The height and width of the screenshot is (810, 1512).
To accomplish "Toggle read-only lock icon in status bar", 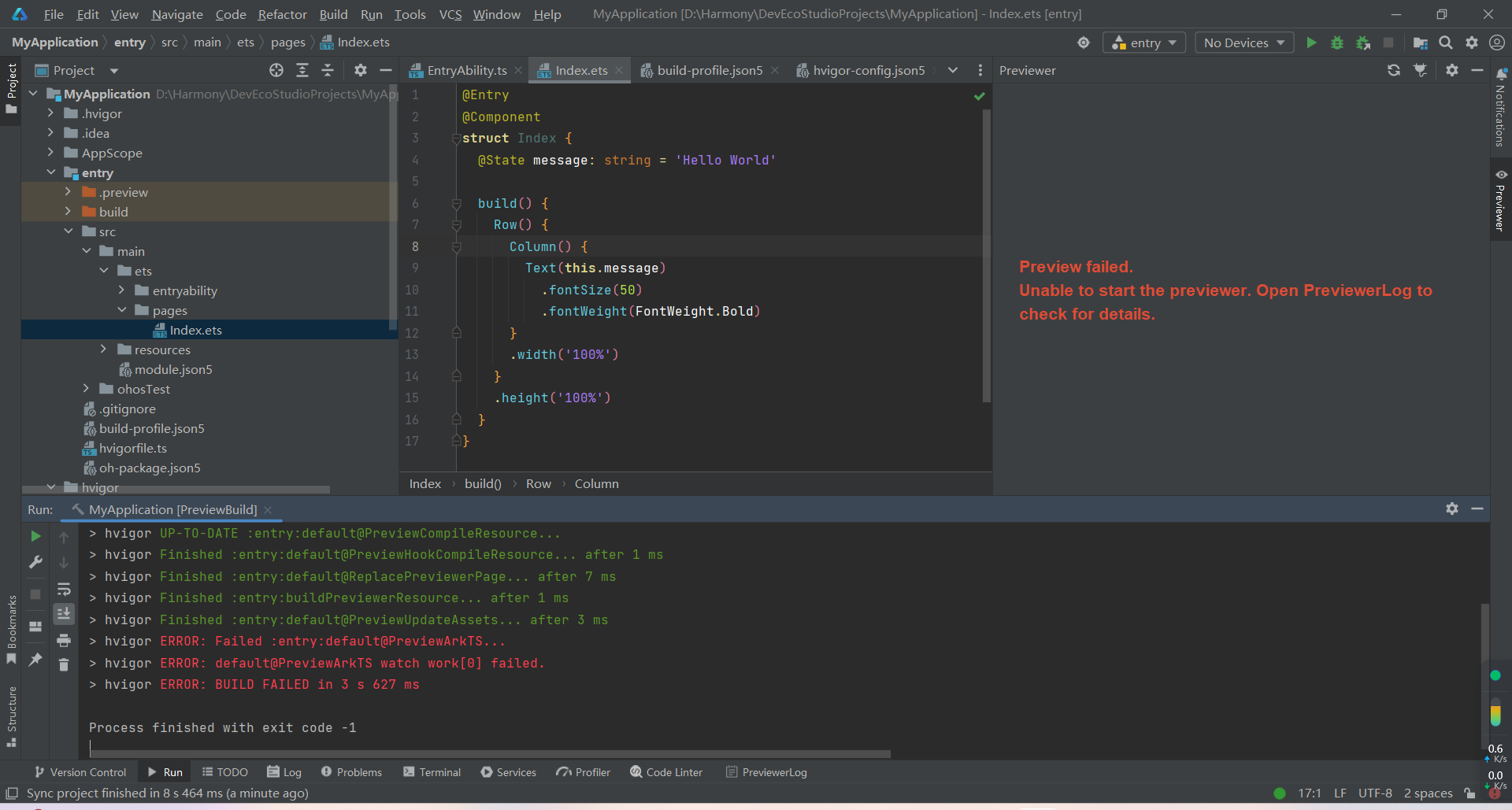I will (1469, 793).
